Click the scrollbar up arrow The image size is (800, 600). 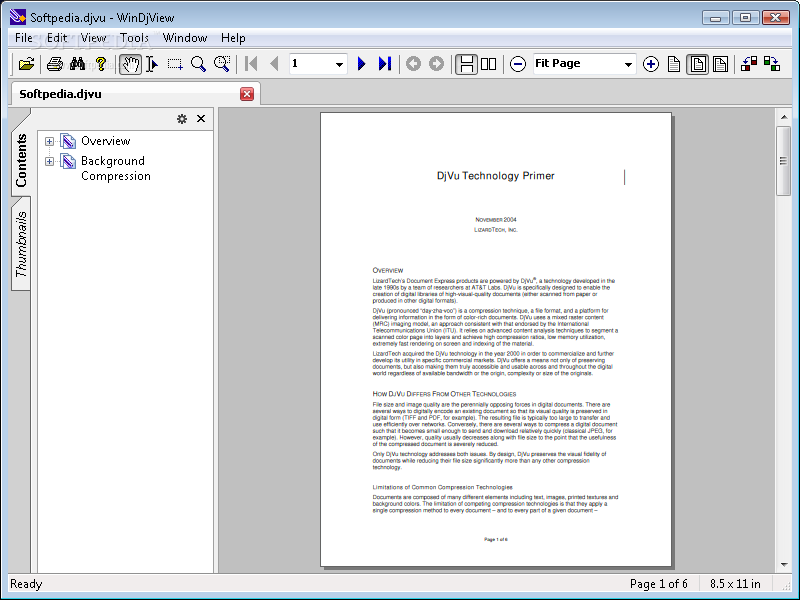coord(783,117)
